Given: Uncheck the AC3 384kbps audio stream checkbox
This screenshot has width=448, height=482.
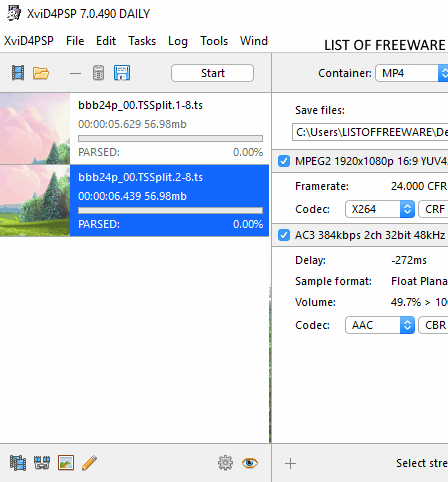Looking at the screenshot, I should click(284, 235).
